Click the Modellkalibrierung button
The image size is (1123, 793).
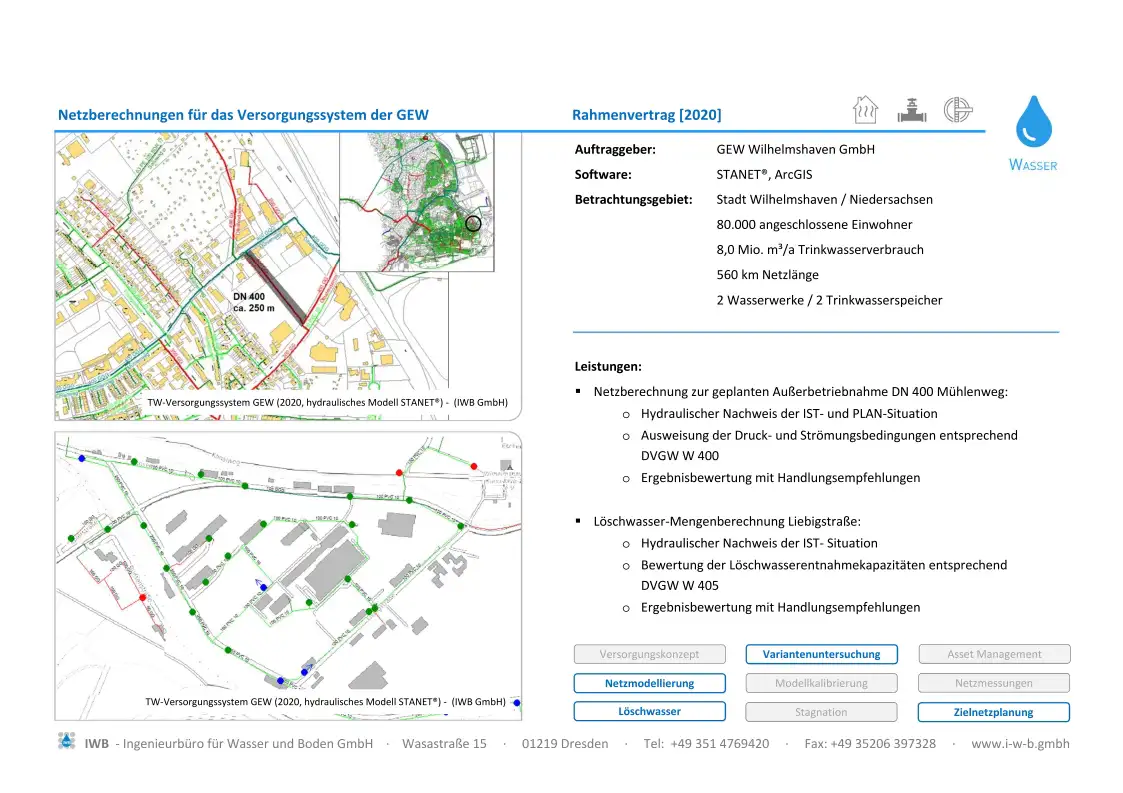[x=821, y=683]
